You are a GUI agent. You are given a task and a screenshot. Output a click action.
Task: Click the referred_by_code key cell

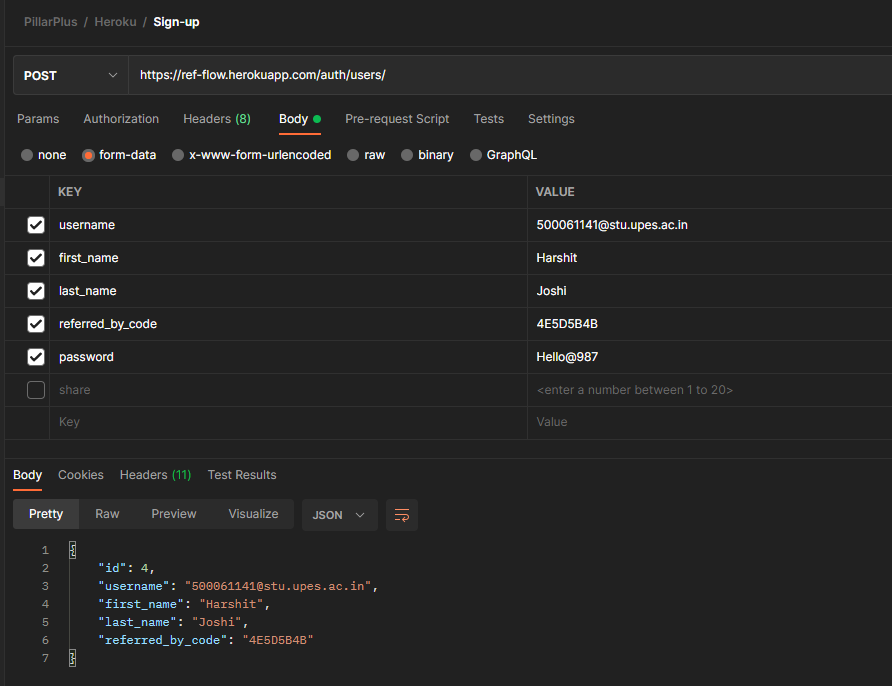click(x=288, y=324)
